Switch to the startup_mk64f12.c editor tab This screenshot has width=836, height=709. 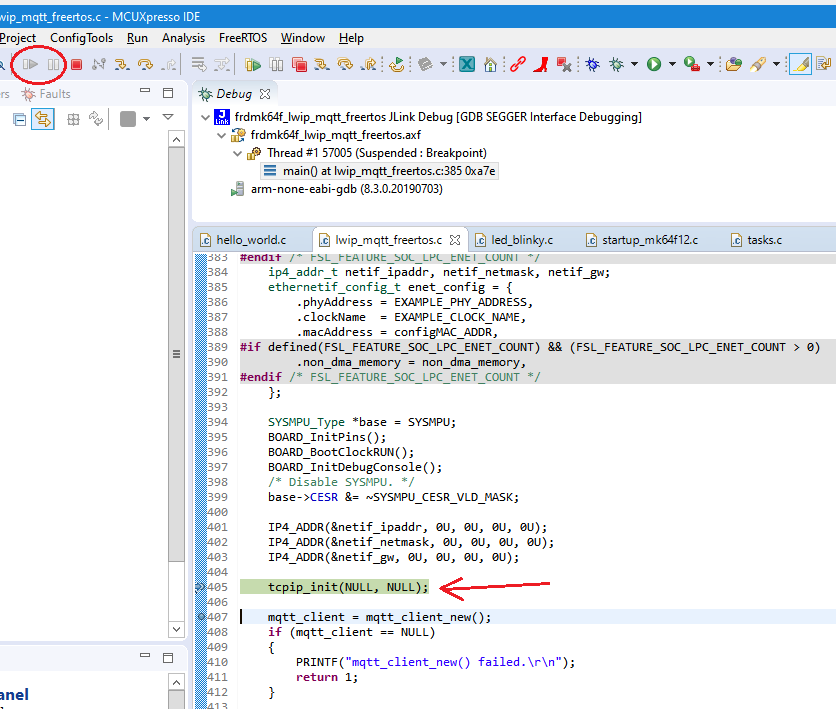click(642, 240)
